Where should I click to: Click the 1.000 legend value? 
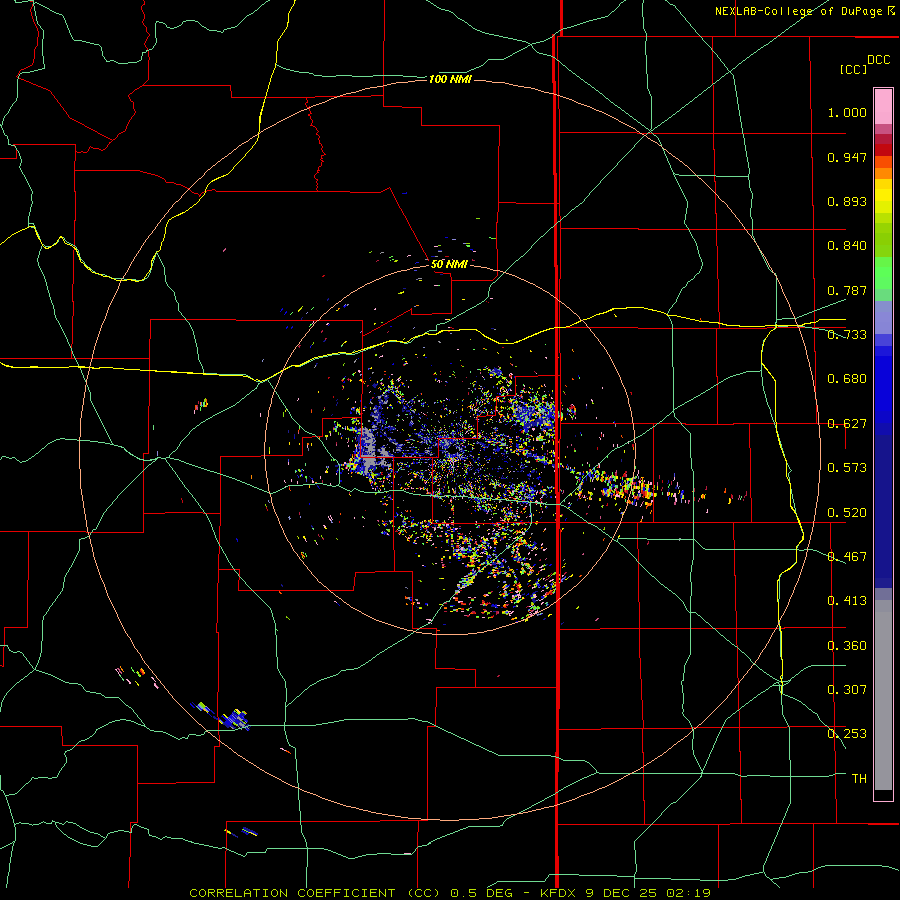pyautogui.click(x=847, y=112)
